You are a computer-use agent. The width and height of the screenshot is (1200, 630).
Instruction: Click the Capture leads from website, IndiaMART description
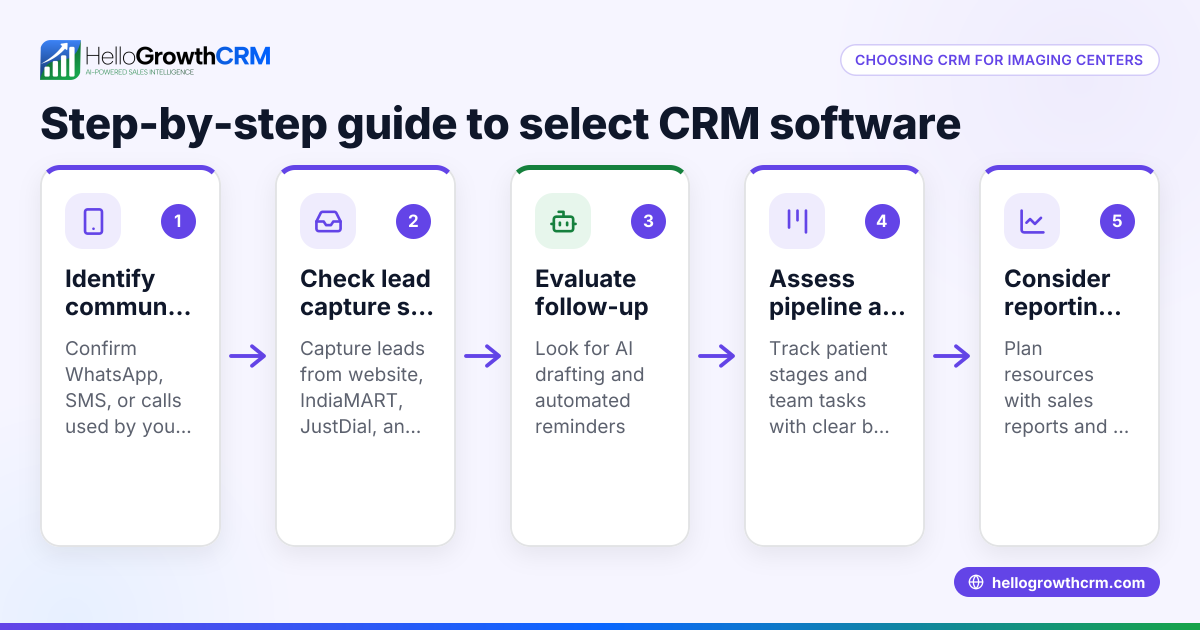click(x=363, y=387)
